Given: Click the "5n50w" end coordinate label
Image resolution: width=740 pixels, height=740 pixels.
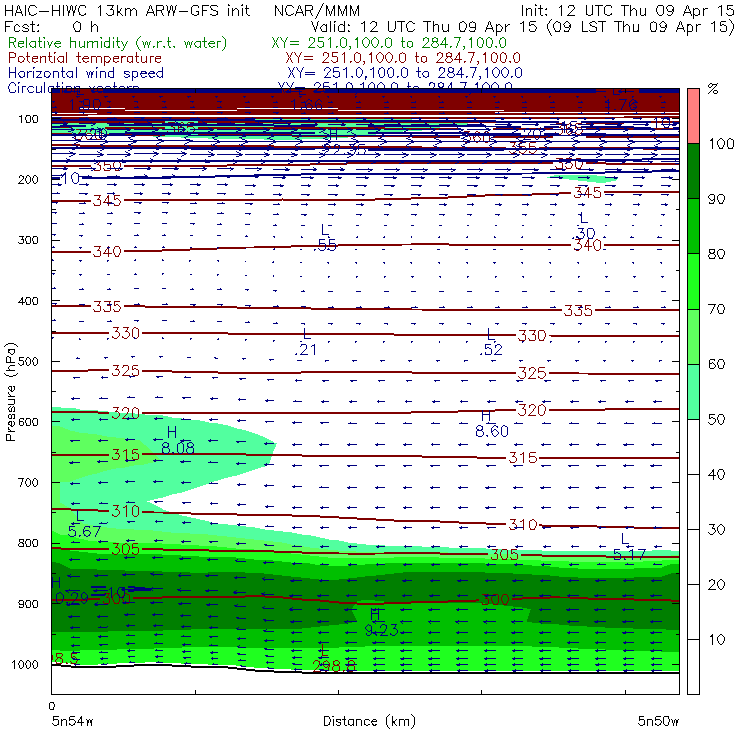Looking at the screenshot, I should (x=658, y=721).
